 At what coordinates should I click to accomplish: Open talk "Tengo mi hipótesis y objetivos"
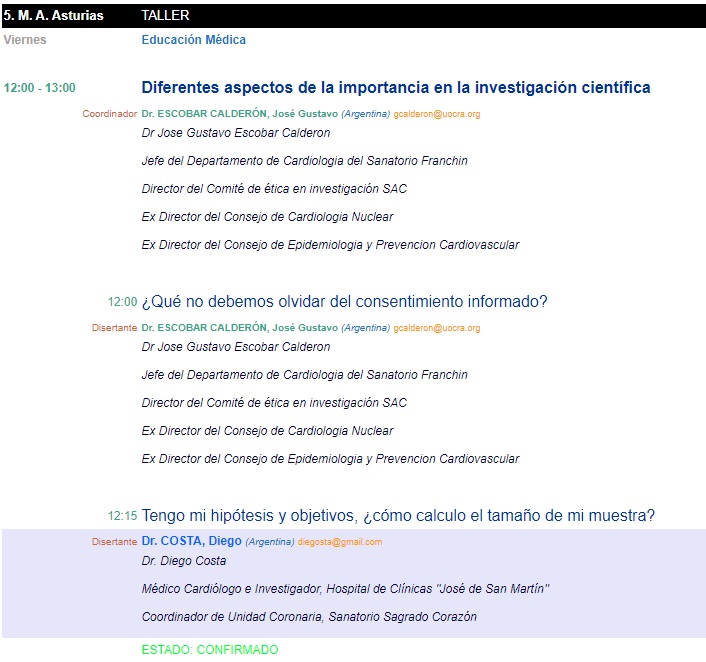(x=398, y=515)
